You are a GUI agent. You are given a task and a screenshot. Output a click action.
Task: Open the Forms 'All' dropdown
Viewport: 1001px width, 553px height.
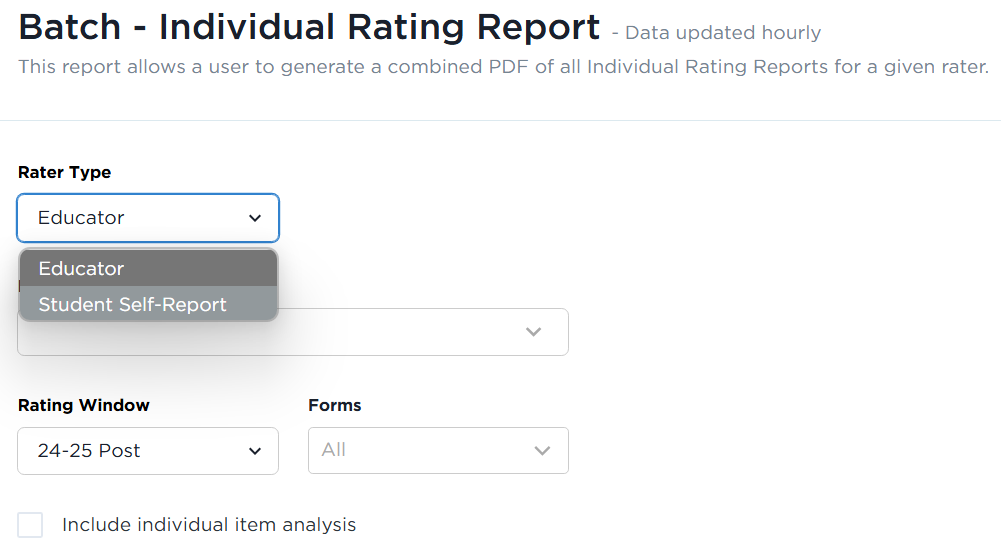(x=439, y=451)
